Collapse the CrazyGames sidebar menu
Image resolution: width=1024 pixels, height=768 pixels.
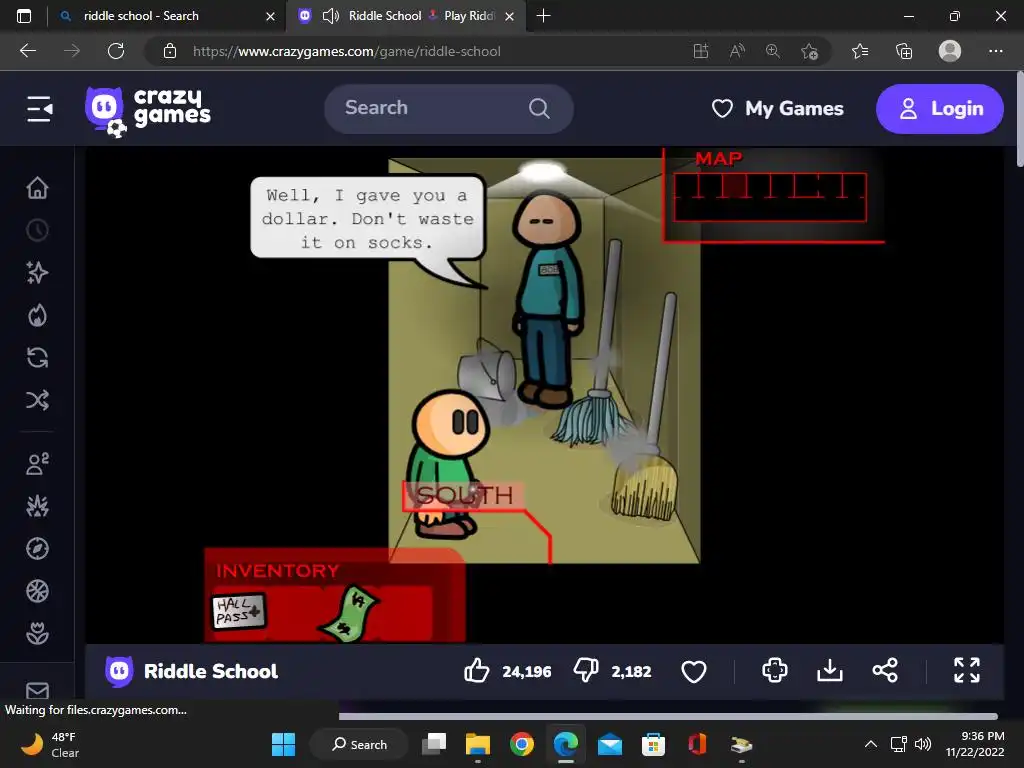[x=39, y=109]
